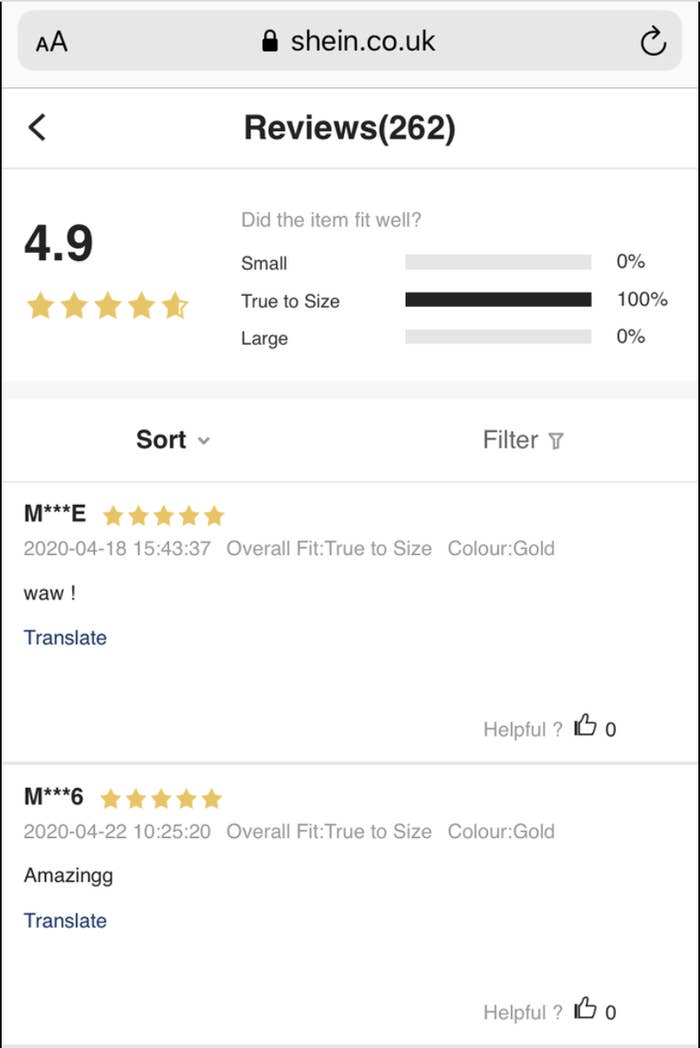Open the AA text size menu
This screenshot has height=1048, width=700.
click(51, 42)
